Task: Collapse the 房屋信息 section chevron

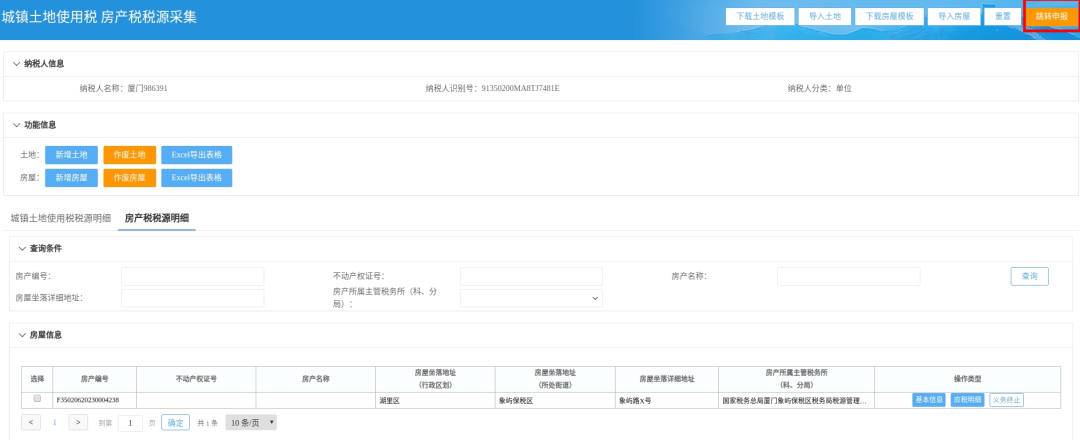Action: pyautogui.click(x=22, y=335)
